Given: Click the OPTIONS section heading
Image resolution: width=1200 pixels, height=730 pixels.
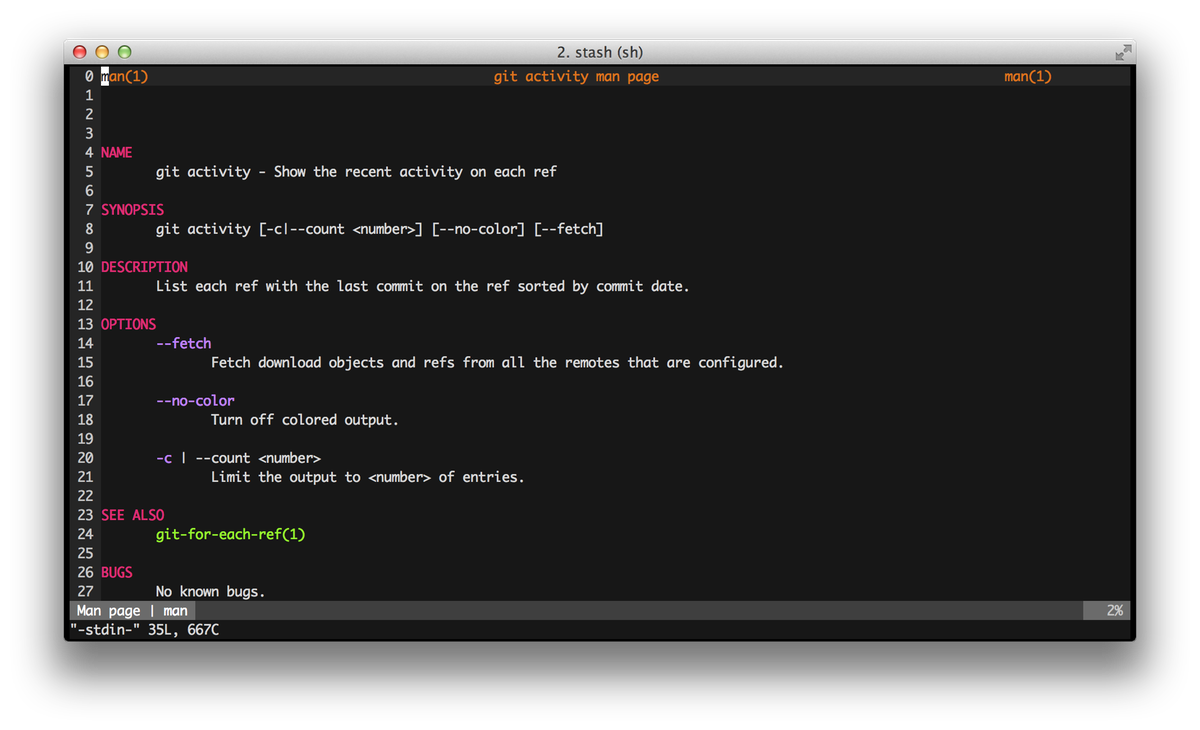Looking at the screenshot, I should pyautogui.click(x=128, y=324).
